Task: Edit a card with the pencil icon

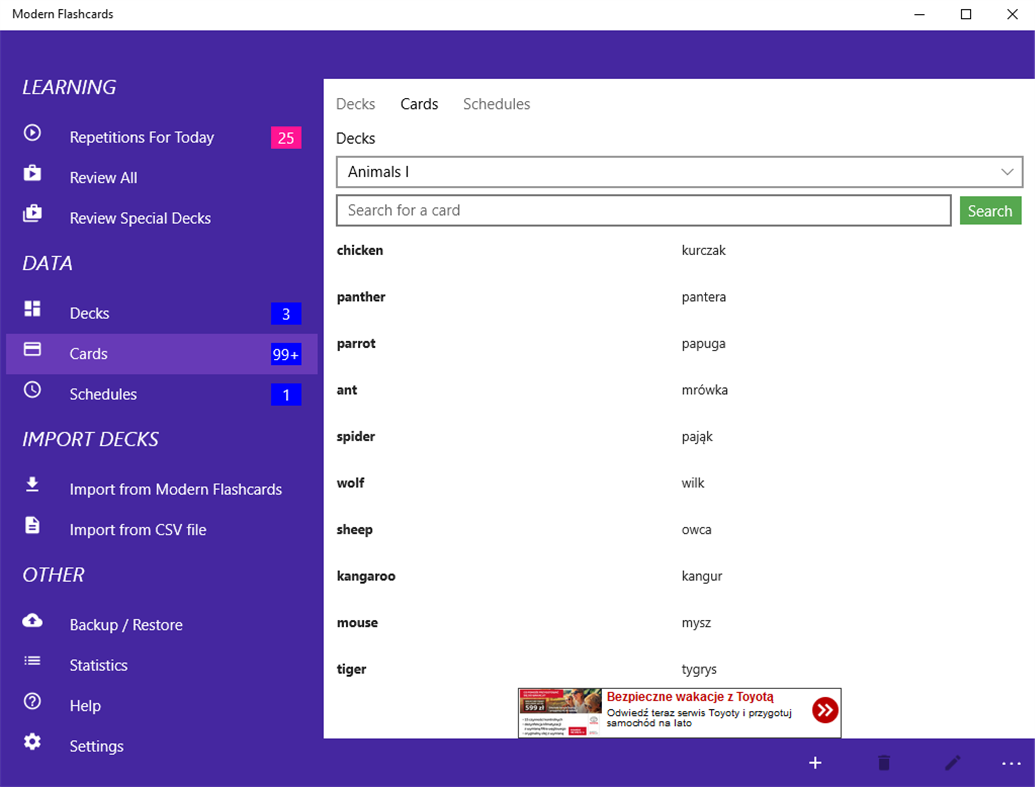Action: click(x=952, y=762)
